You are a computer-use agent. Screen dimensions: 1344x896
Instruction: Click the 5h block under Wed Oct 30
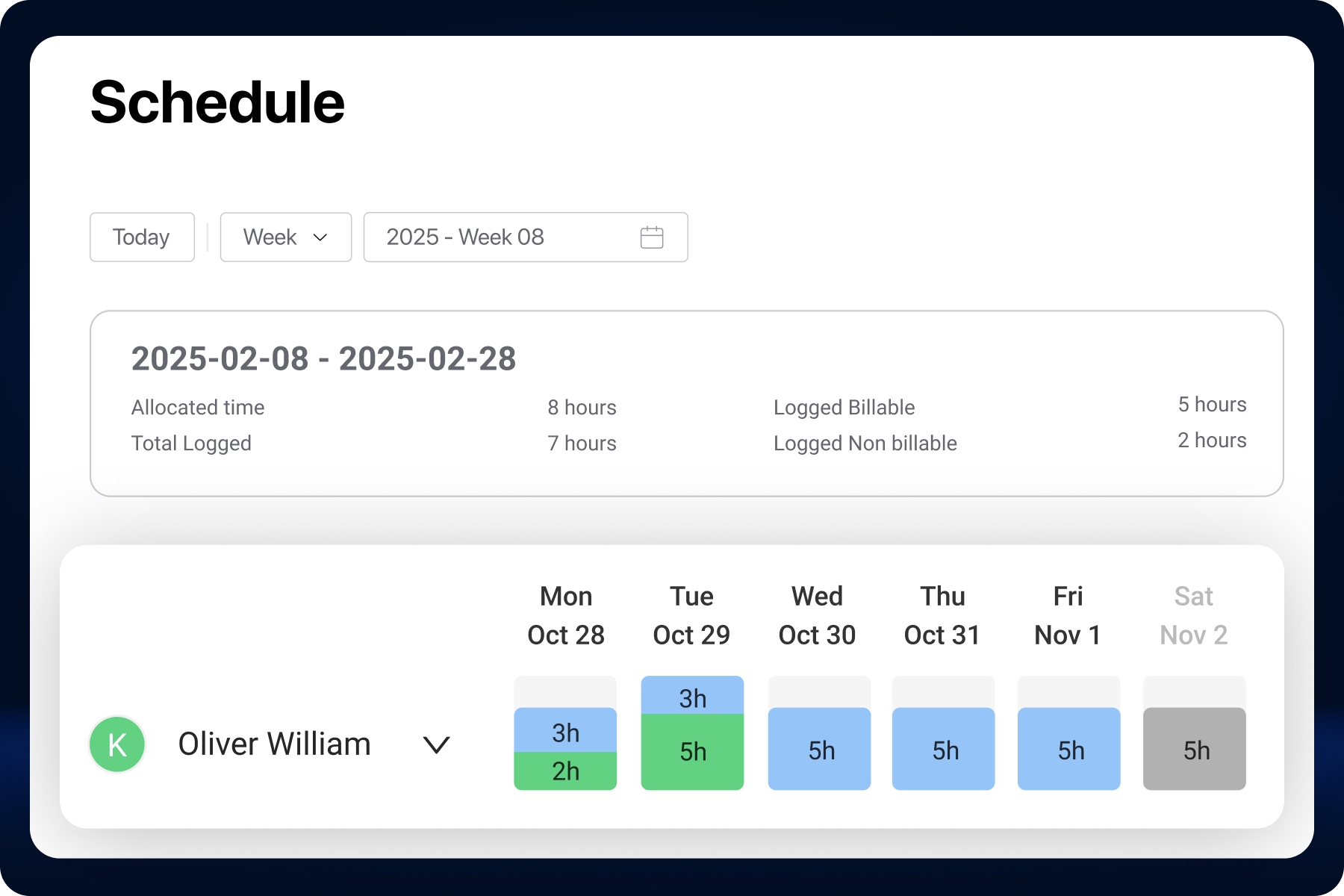click(x=818, y=749)
